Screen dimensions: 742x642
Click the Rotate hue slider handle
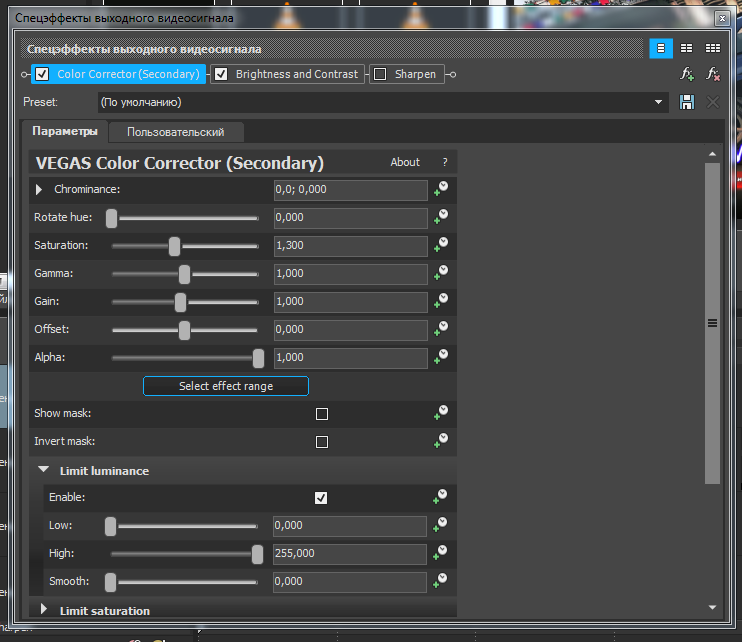click(112, 218)
